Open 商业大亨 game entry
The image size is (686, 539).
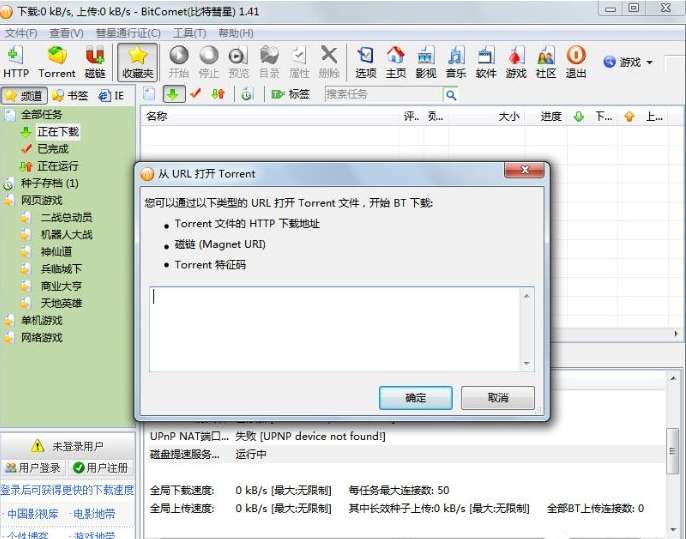click(x=61, y=286)
